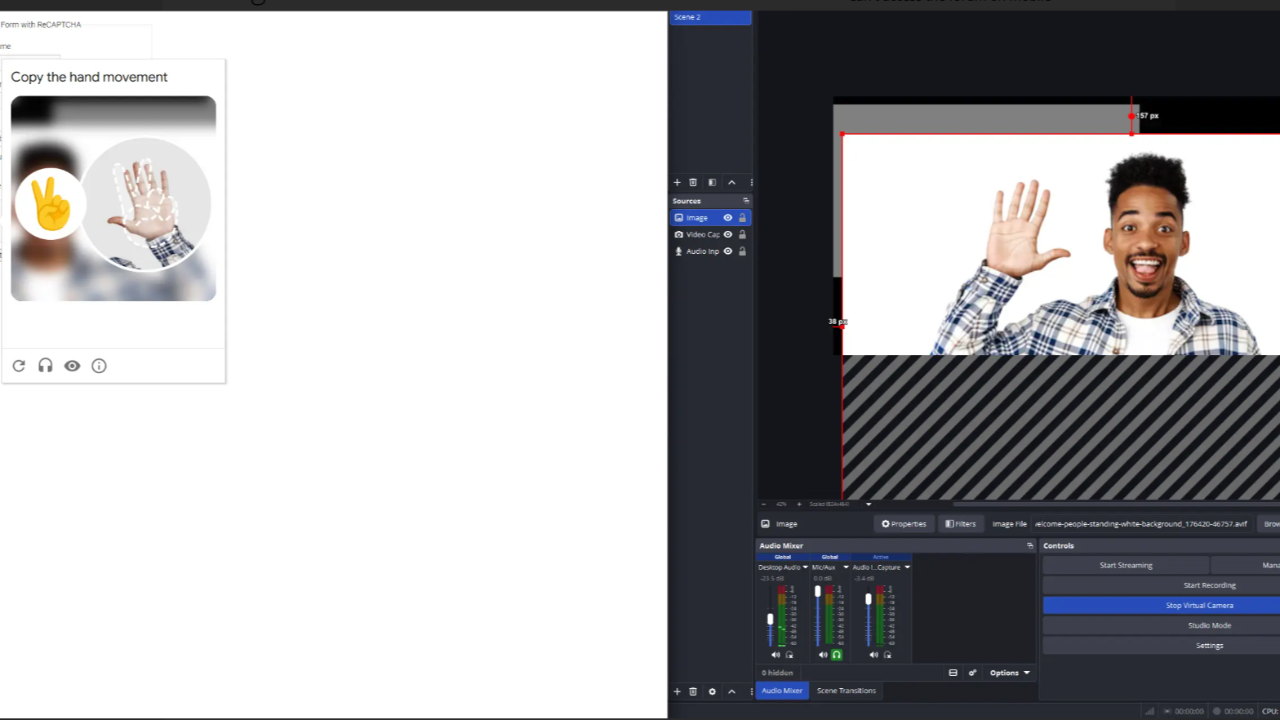
Task: Switch to the Scene Transitions tab
Action: [x=846, y=691]
